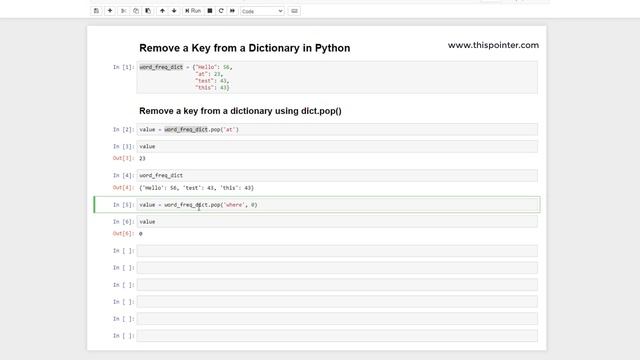Paste cells below using the toolbar icon

[x=148, y=11]
